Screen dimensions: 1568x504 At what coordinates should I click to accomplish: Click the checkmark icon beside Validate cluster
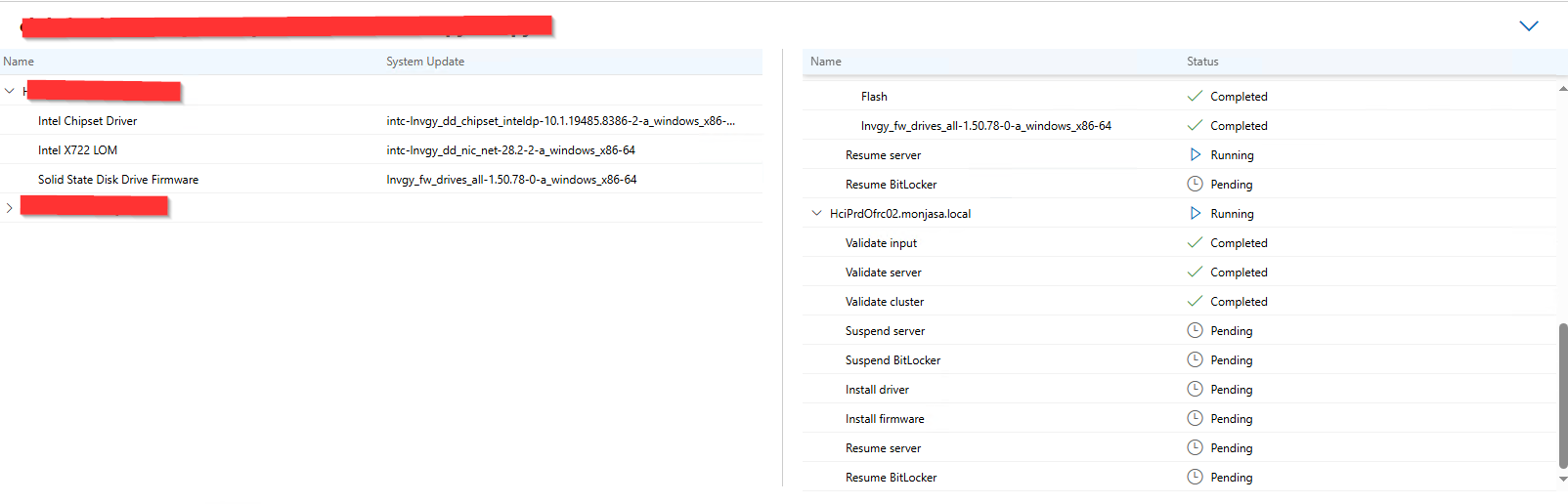pyautogui.click(x=1195, y=302)
